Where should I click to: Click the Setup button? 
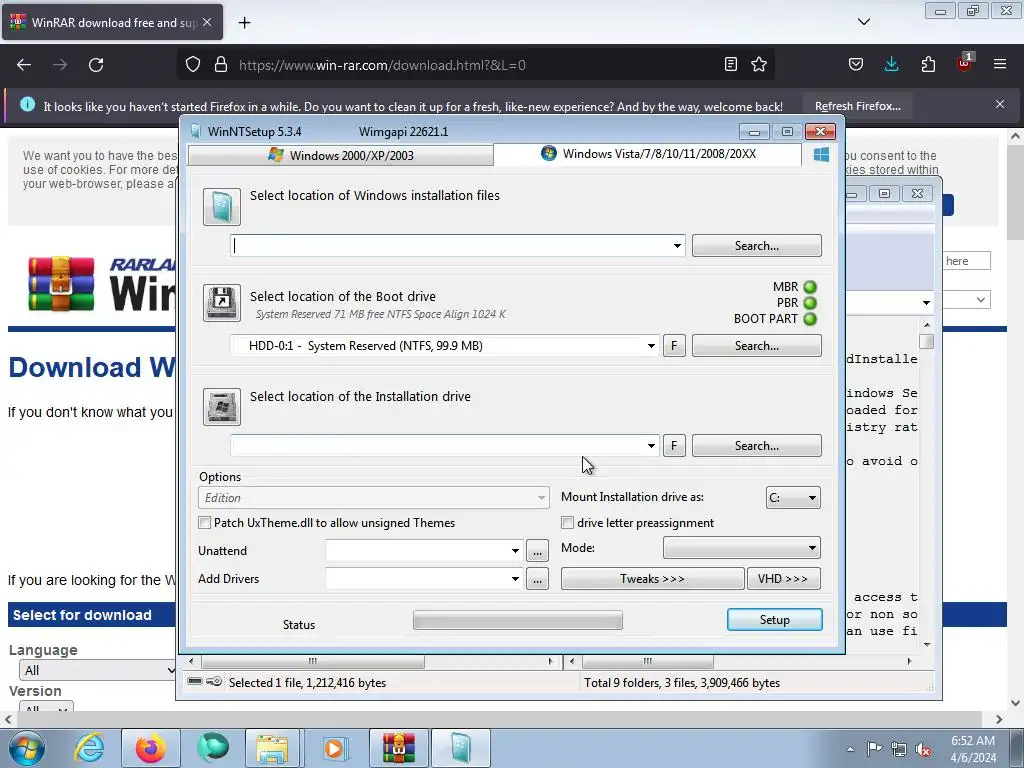(x=775, y=620)
